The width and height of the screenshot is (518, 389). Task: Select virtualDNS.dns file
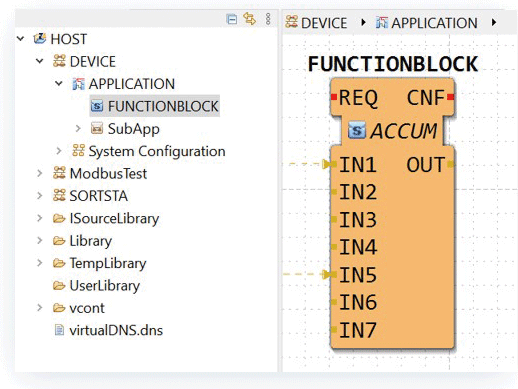click(116, 330)
